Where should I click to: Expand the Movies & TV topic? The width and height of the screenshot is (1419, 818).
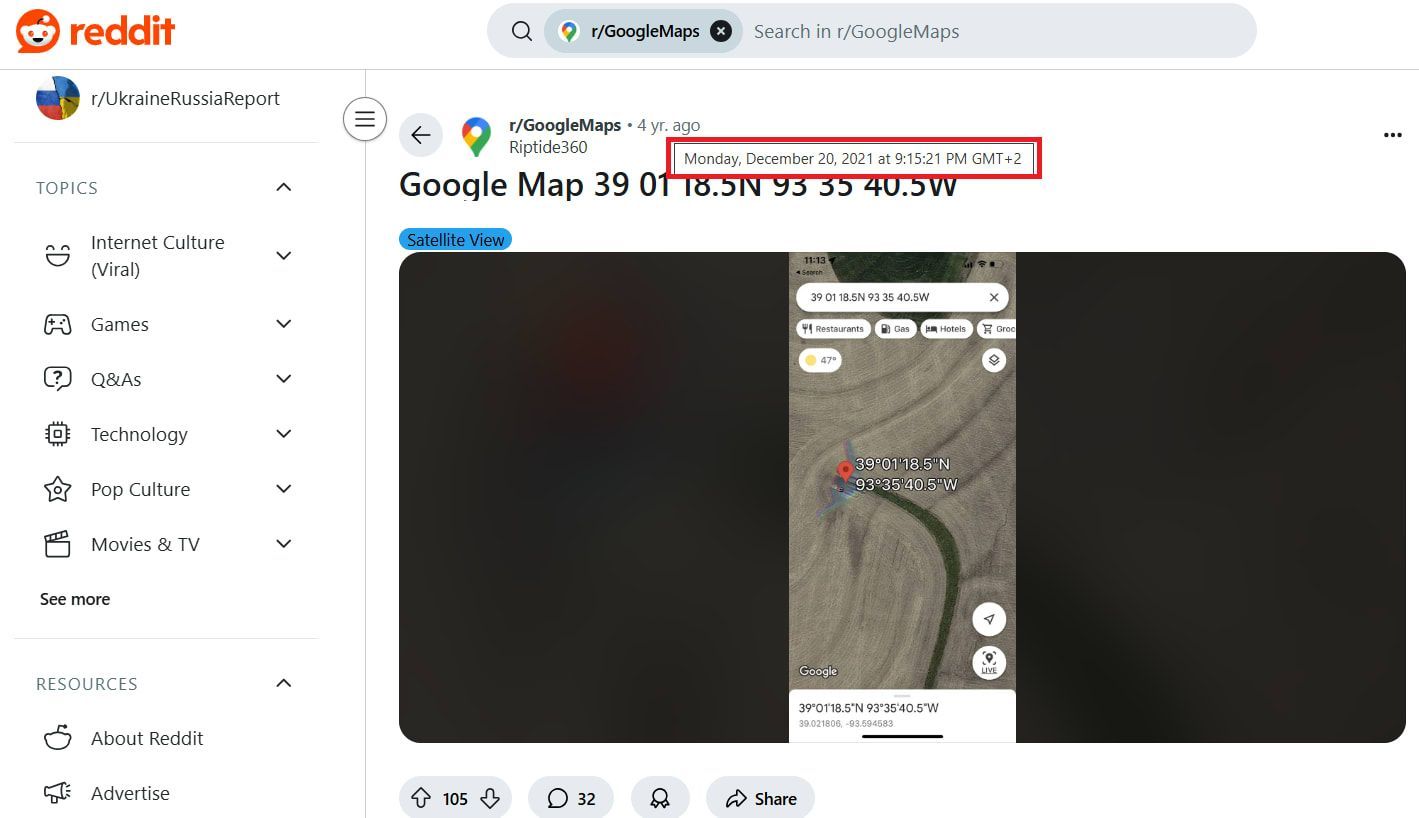coord(284,544)
